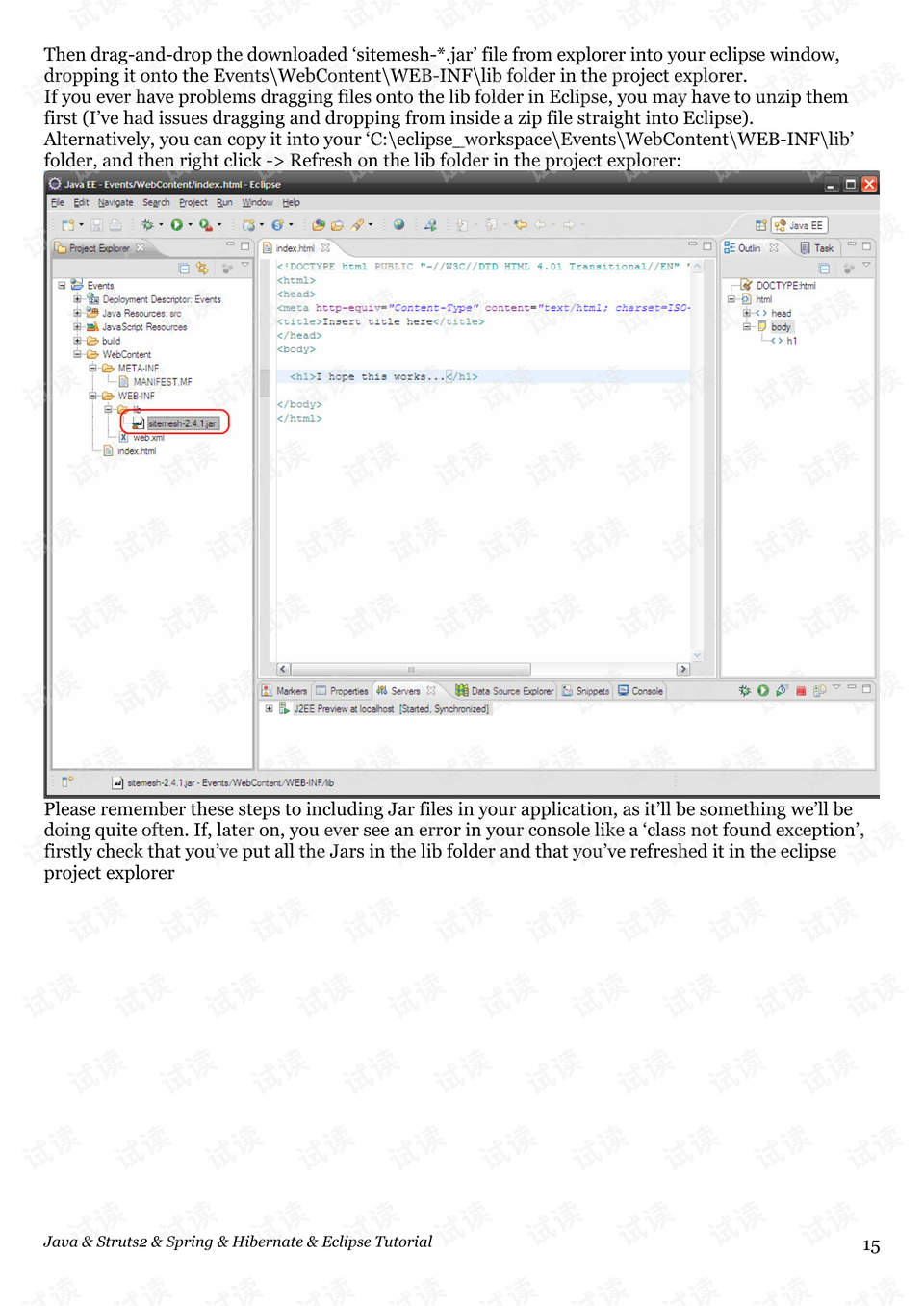
Task: Select sitemesh-2.4.1.jar in lib folder
Action: click(x=175, y=423)
